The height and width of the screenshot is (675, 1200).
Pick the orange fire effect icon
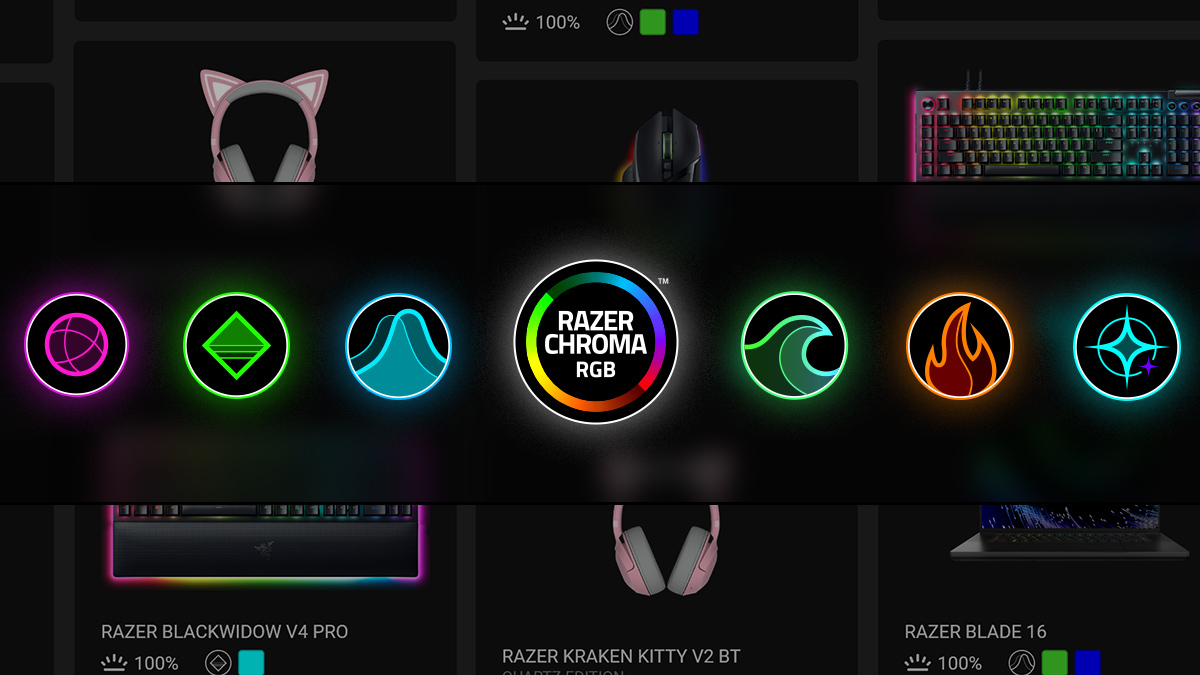click(959, 345)
